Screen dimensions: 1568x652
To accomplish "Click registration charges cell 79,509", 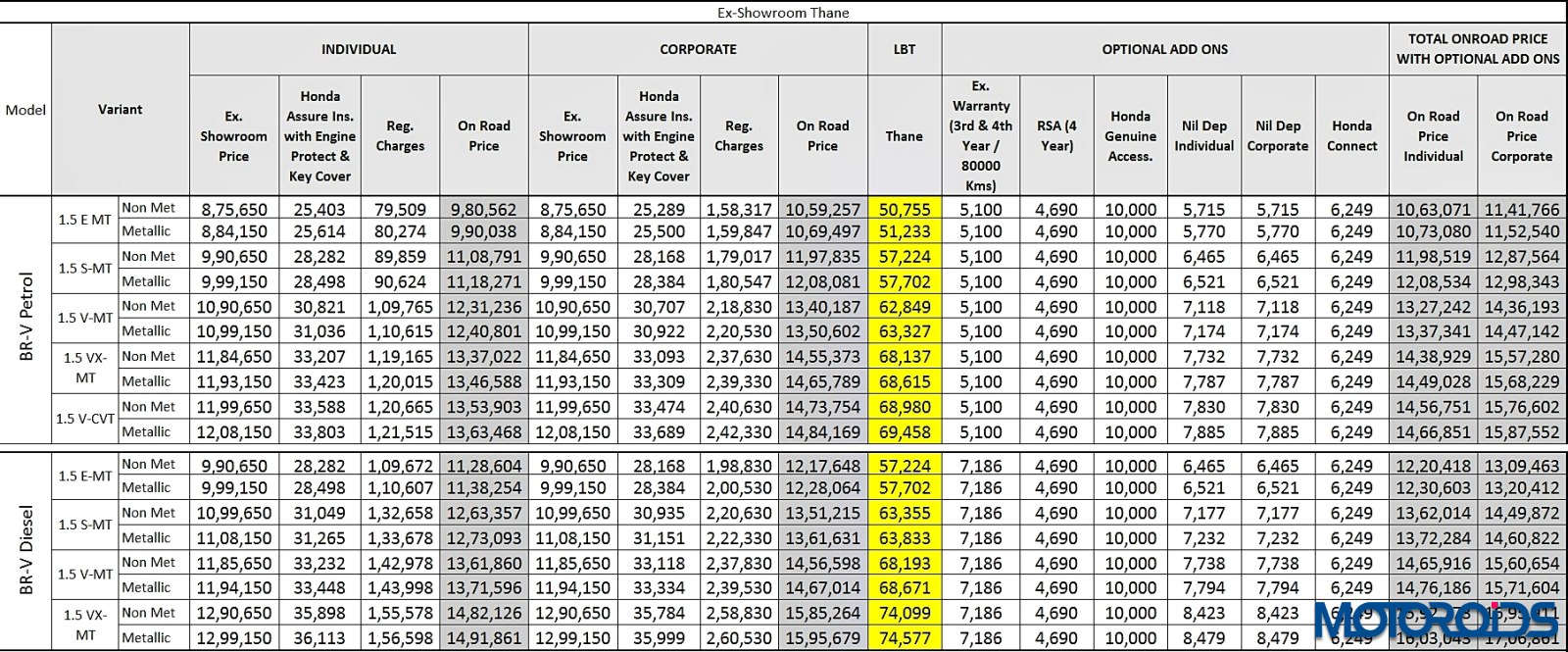I will click(x=400, y=209).
